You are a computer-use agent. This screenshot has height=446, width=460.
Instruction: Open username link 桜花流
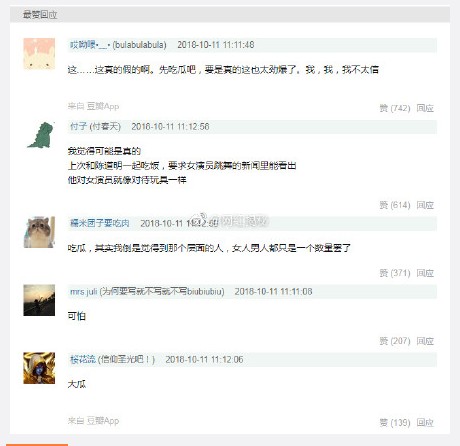tap(83, 360)
